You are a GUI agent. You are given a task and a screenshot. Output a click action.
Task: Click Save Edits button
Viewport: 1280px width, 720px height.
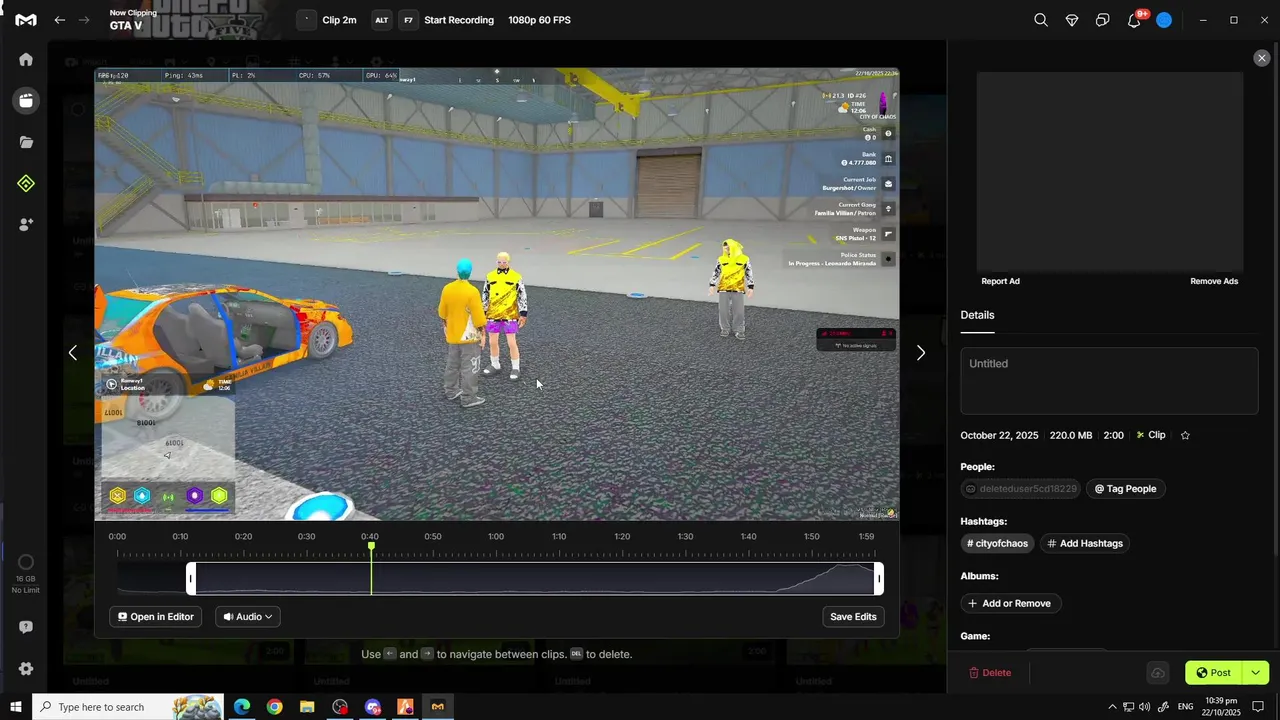[x=853, y=617]
